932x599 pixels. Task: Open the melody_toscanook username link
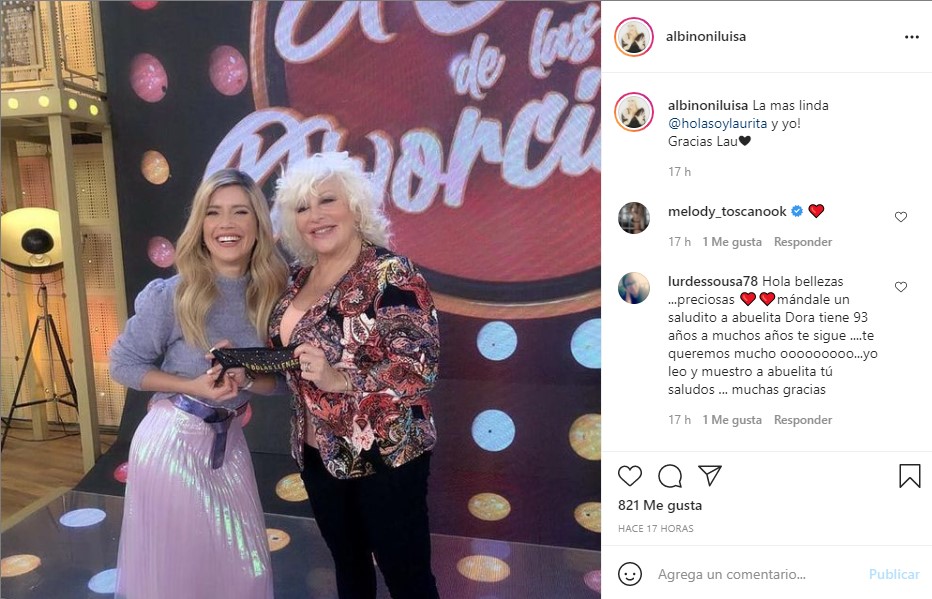tap(727, 212)
